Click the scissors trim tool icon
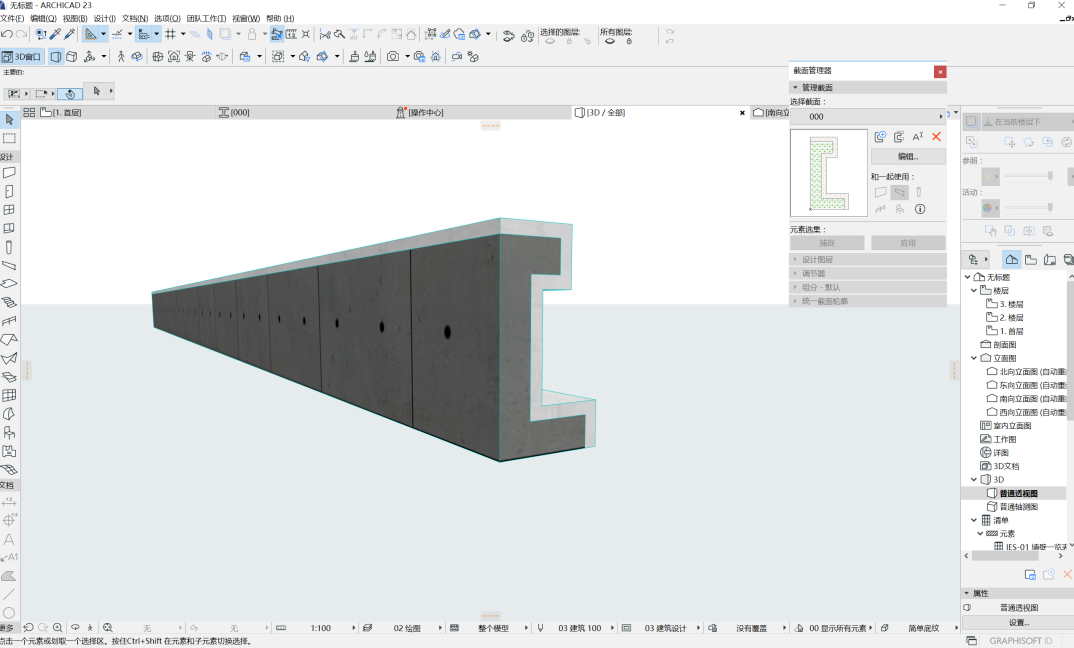 pos(325,34)
